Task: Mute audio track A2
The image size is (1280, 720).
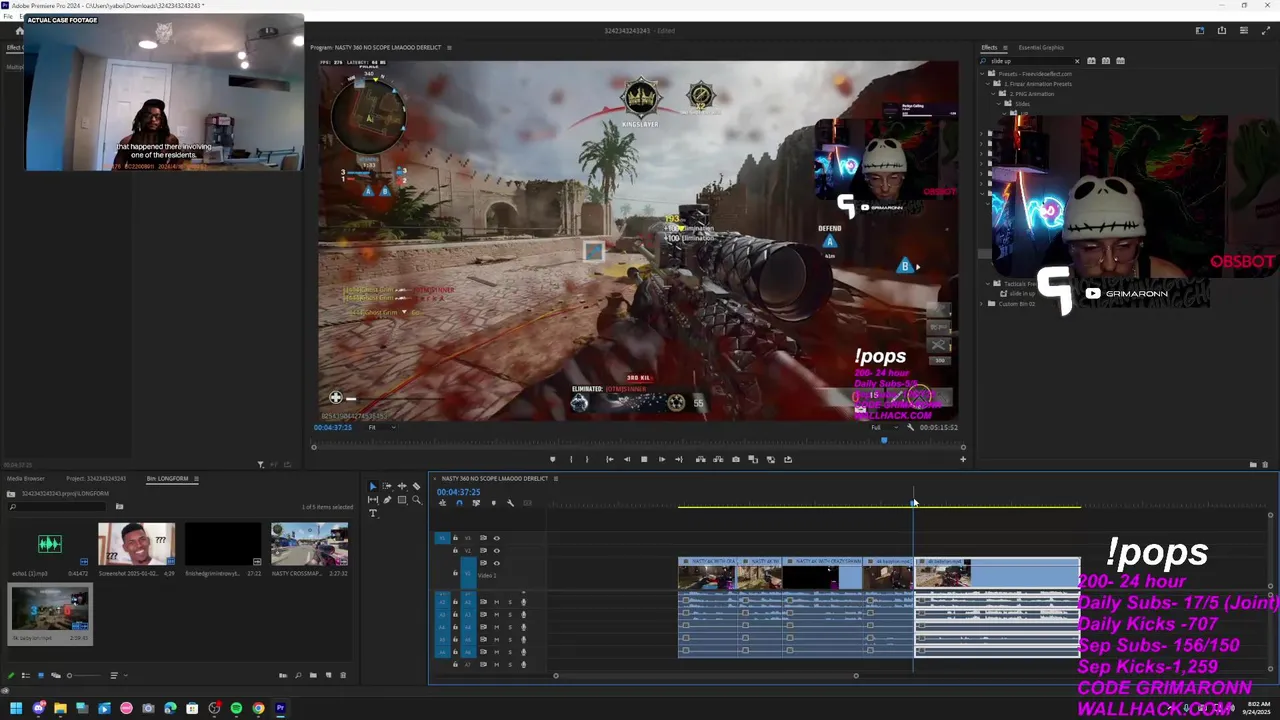Action: coord(497,602)
